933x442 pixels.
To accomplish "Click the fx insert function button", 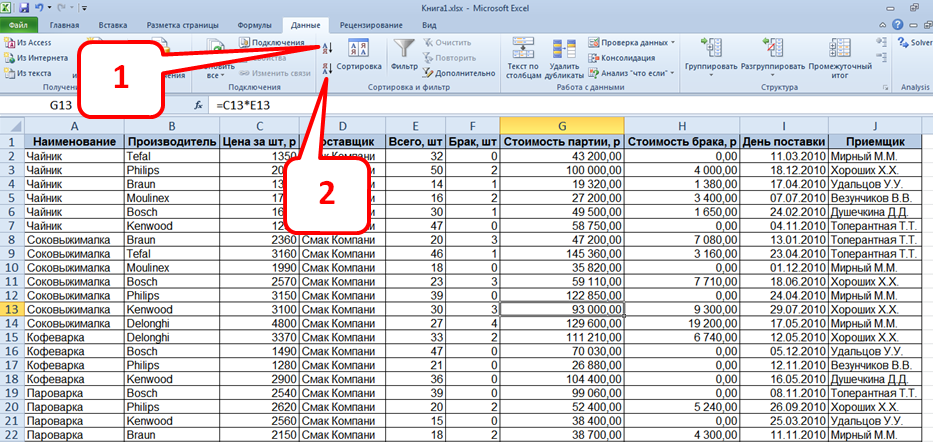I will (x=199, y=104).
